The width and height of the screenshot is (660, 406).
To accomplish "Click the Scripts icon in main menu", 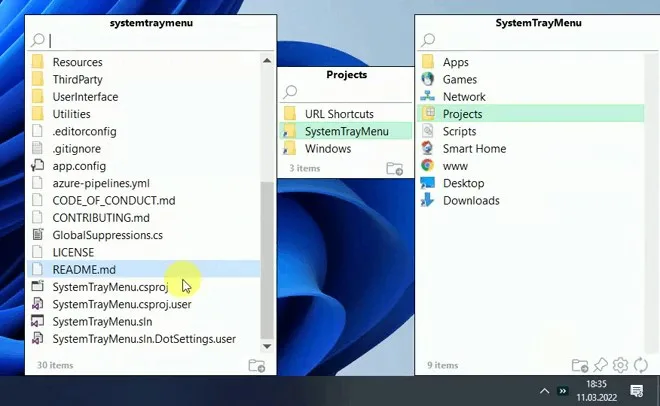I will click(x=428, y=131).
